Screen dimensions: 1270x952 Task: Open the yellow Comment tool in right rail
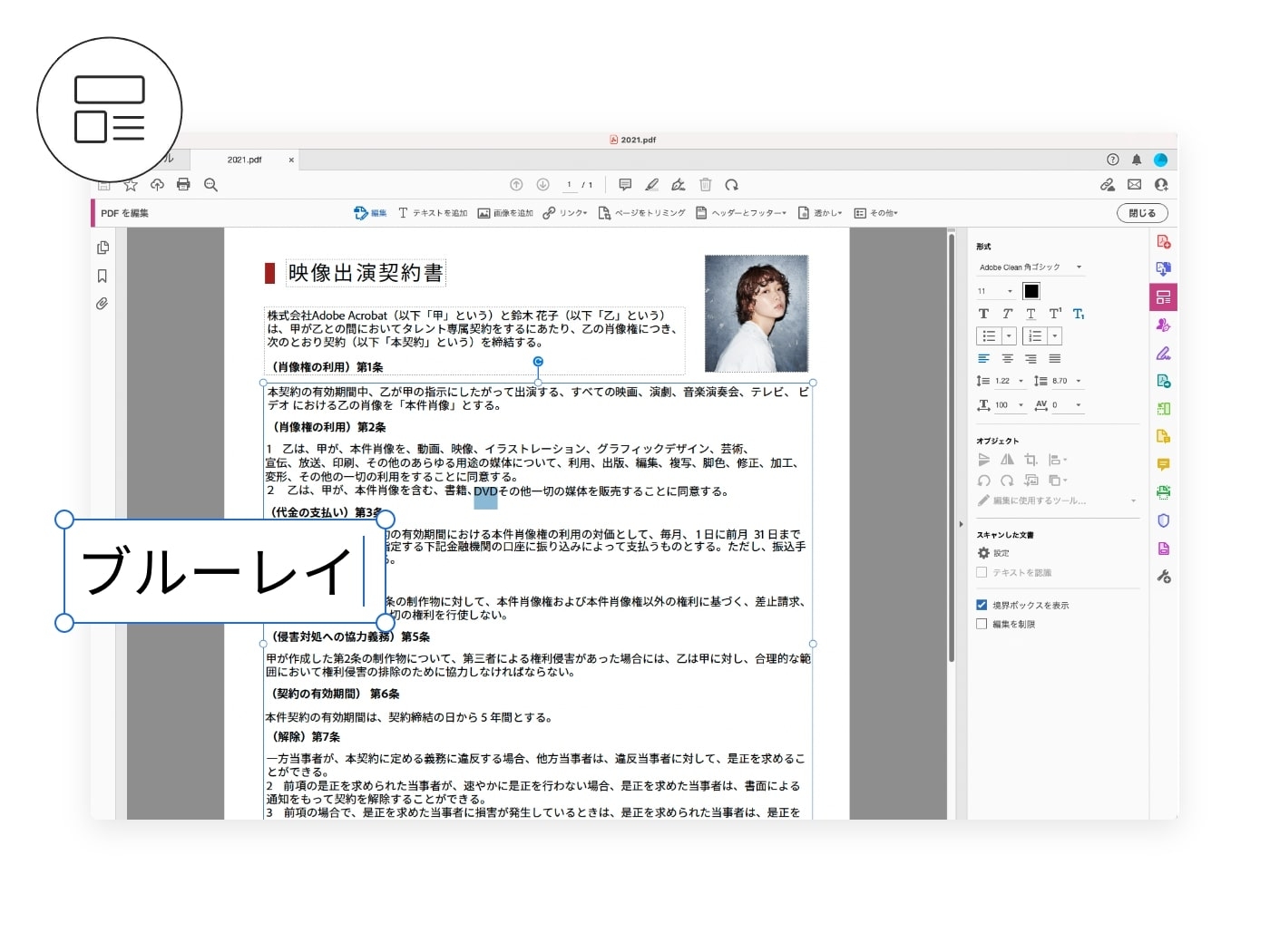[x=1164, y=464]
